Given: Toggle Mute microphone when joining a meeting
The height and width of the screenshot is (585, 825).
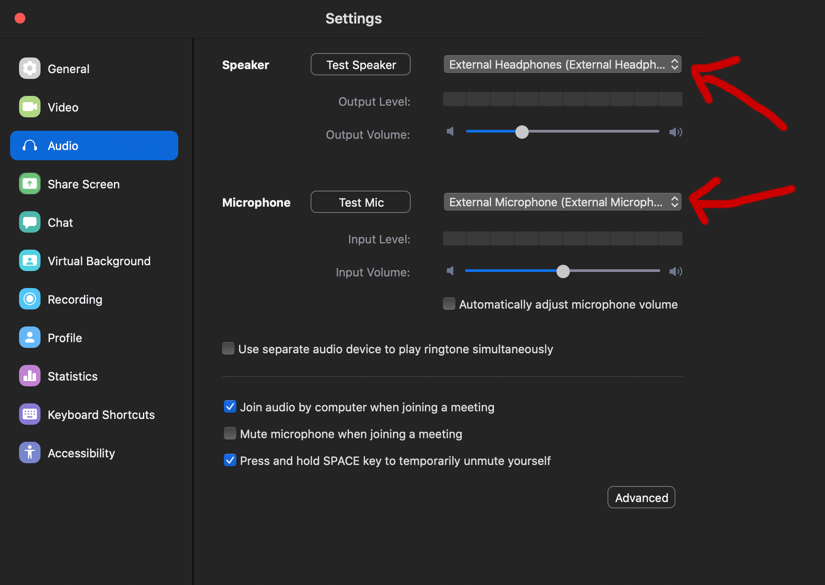Looking at the screenshot, I should 230,433.
